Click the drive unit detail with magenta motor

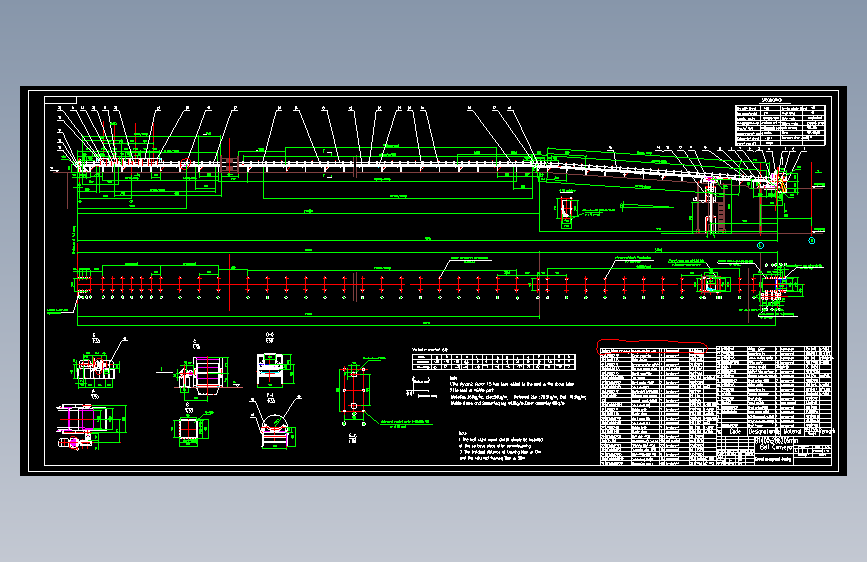tap(91, 426)
